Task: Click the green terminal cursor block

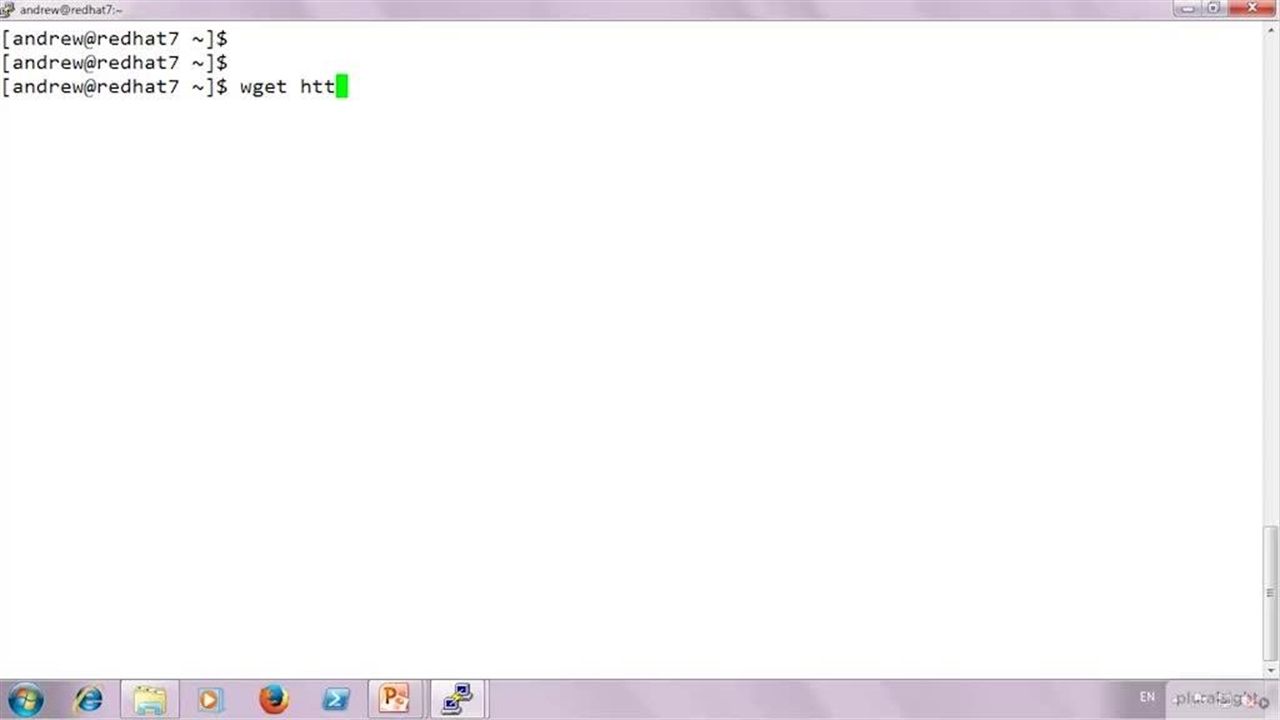Action: pos(342,87)
